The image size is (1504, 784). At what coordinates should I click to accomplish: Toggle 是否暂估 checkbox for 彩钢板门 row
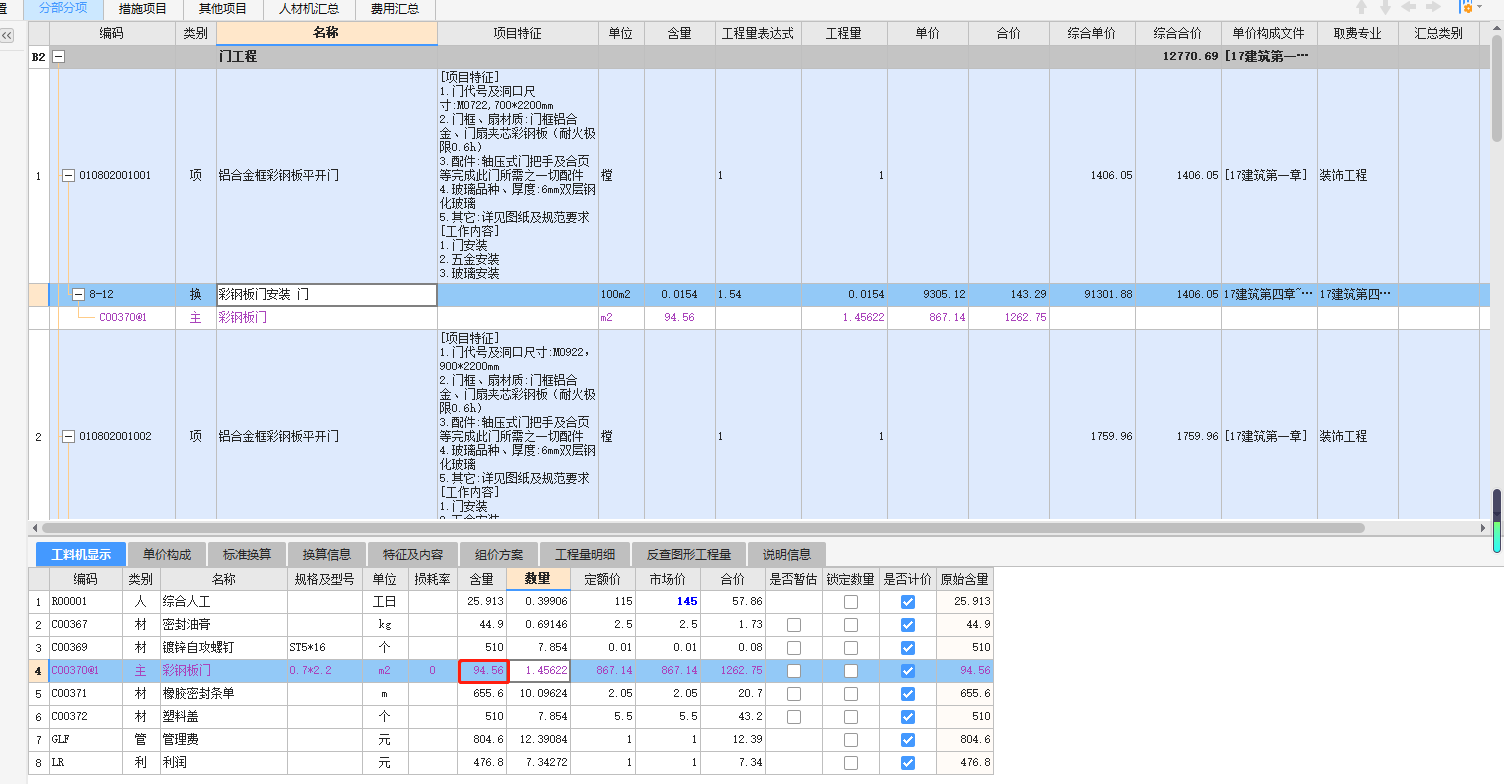pos(793,671)
